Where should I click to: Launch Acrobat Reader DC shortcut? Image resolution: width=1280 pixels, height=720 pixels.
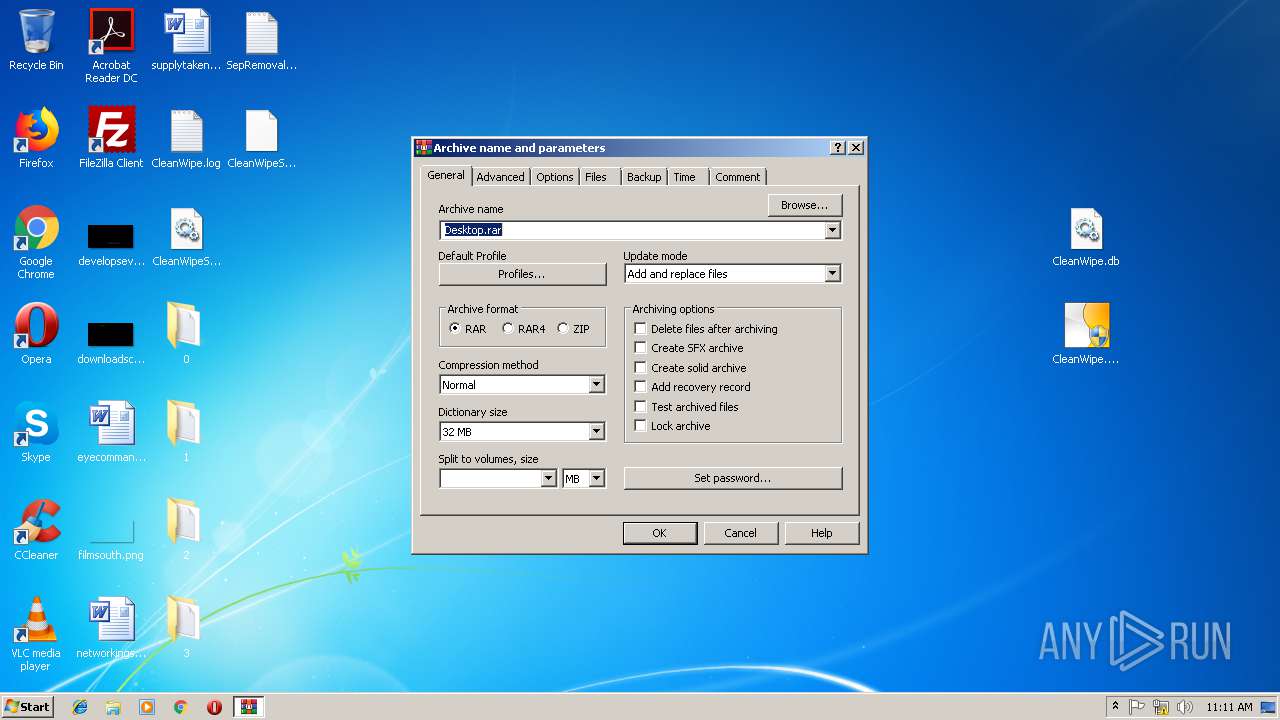[111, 45]
